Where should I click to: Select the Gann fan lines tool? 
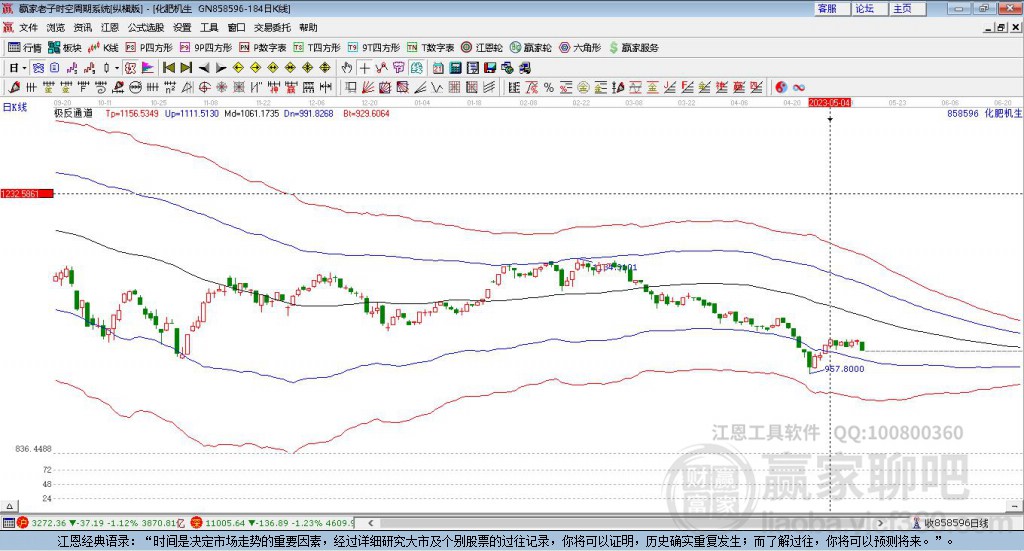[x=368, y=87]
